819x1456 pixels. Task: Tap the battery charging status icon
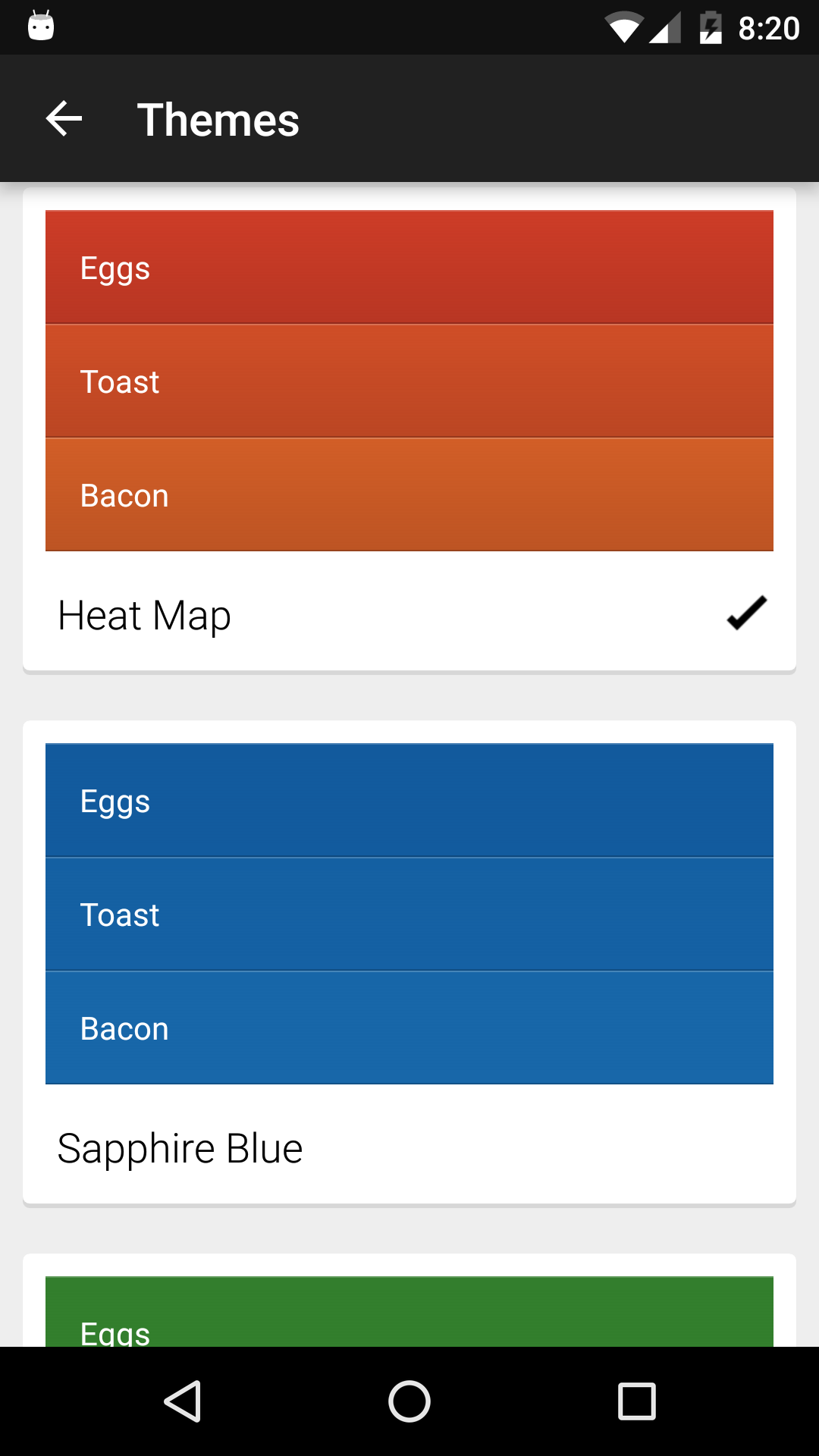tap(711, 28)
